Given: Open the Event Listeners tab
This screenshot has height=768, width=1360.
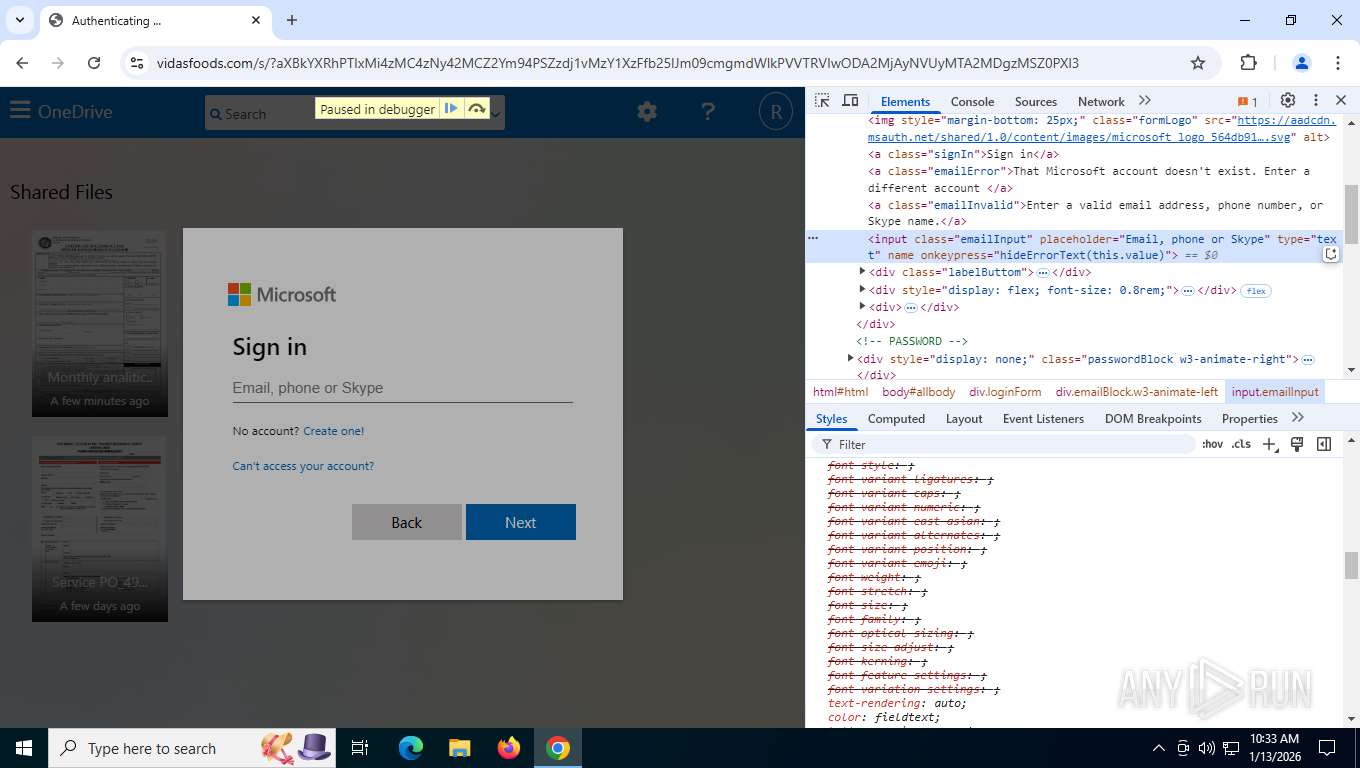Looking at the screenshot, I should [x=1043, y=419].
